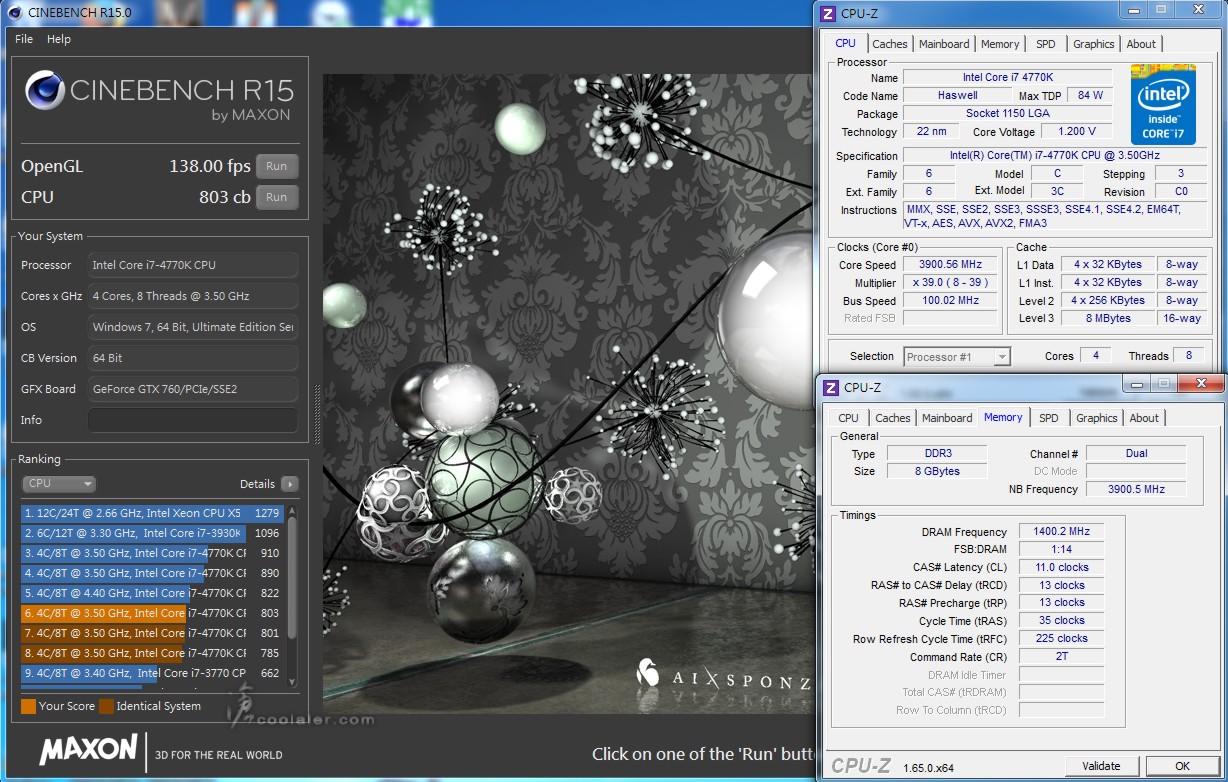Open the File menu in Cinebench
This screenshot has height=782, width=1228.
pyautogui.click(x=24, y=39)
